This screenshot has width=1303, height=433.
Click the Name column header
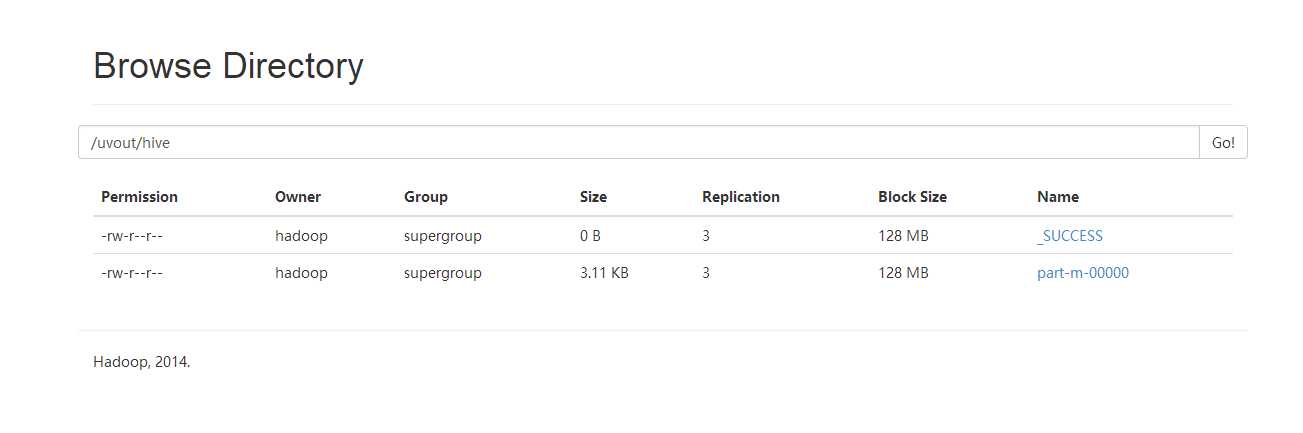1058,197
